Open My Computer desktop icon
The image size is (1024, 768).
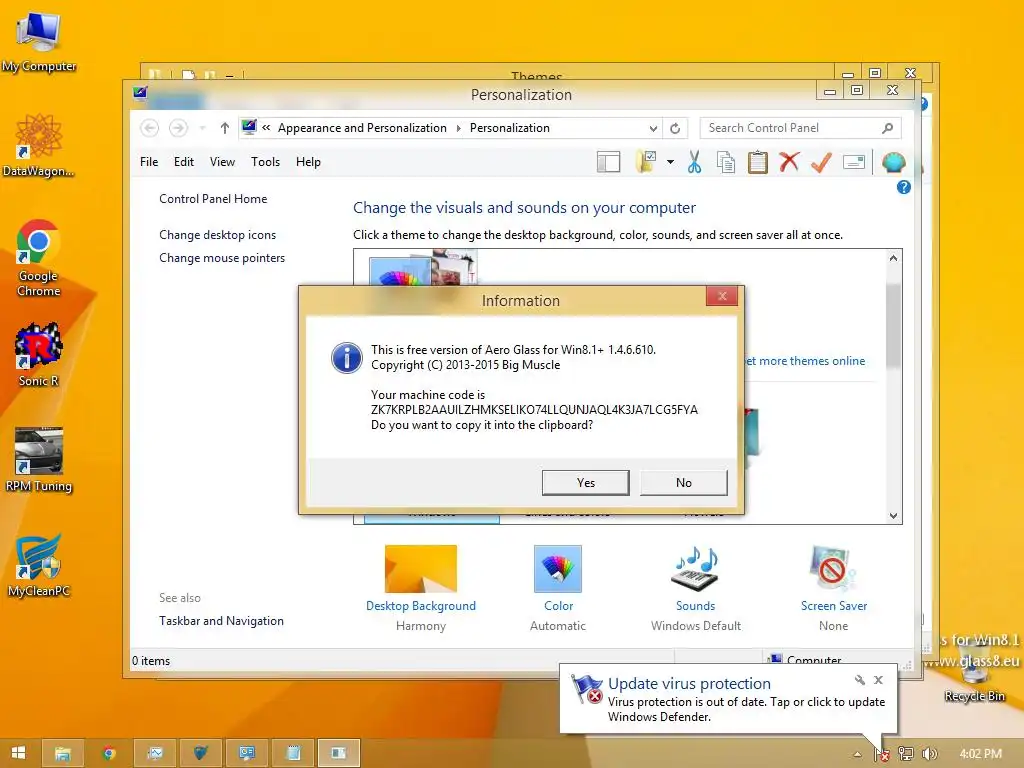click(x=39, y=40)
